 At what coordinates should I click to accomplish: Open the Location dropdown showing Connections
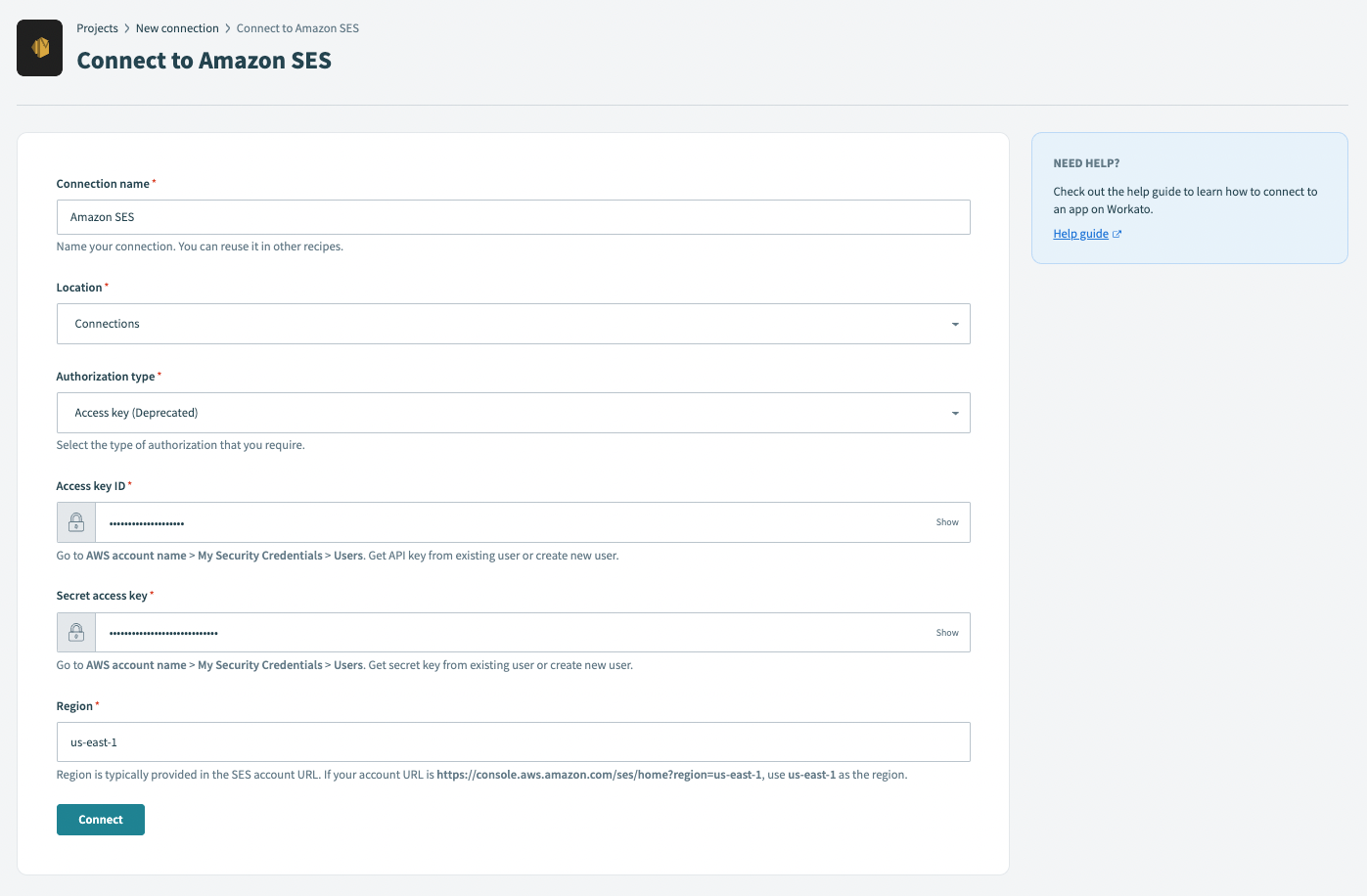[513, 323]
